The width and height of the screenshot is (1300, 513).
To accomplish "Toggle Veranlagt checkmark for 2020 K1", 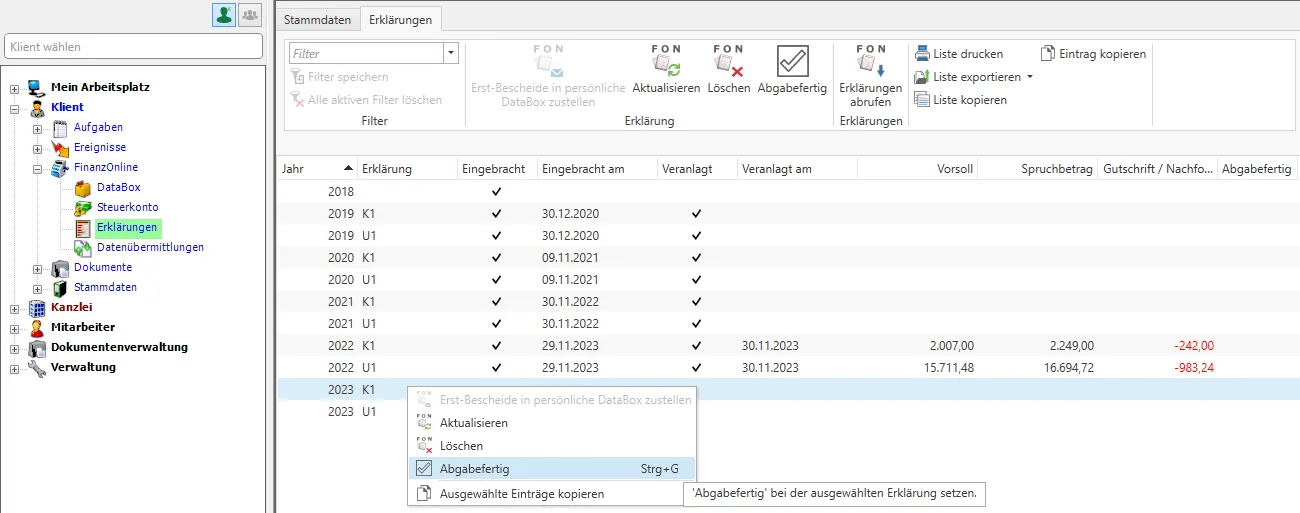I will 697,257.
